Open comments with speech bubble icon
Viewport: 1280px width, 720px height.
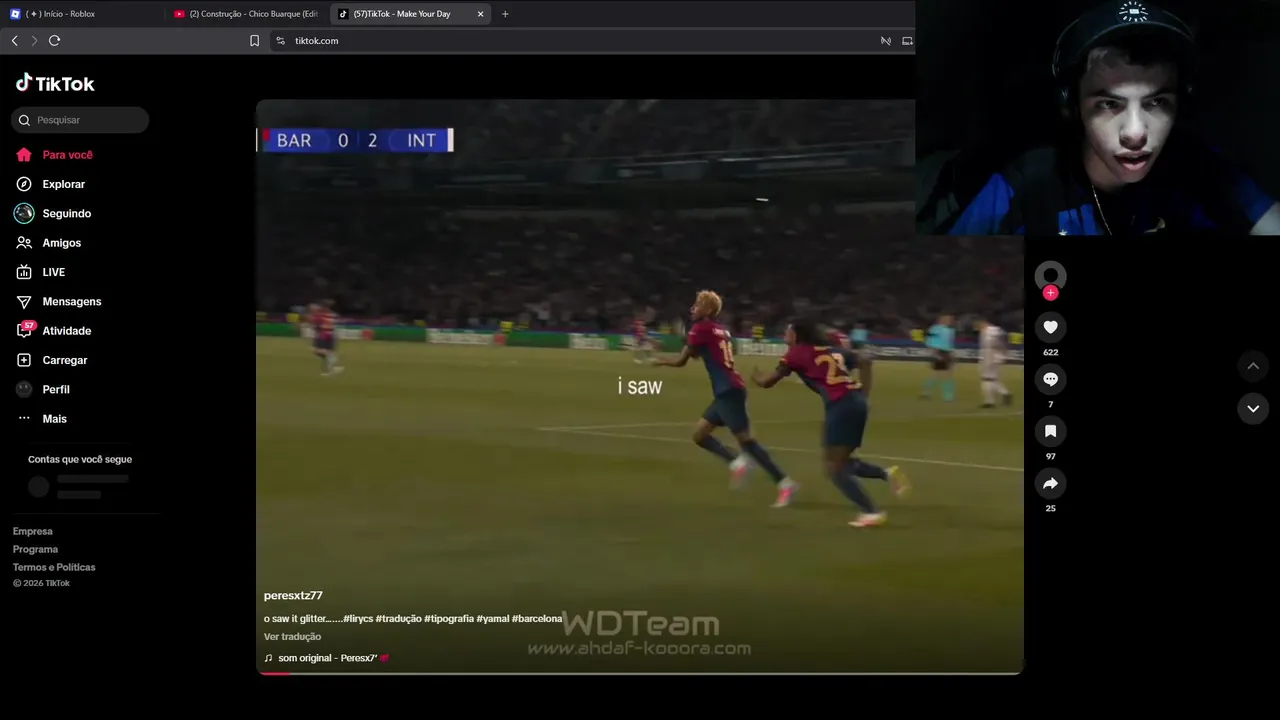1050,379
